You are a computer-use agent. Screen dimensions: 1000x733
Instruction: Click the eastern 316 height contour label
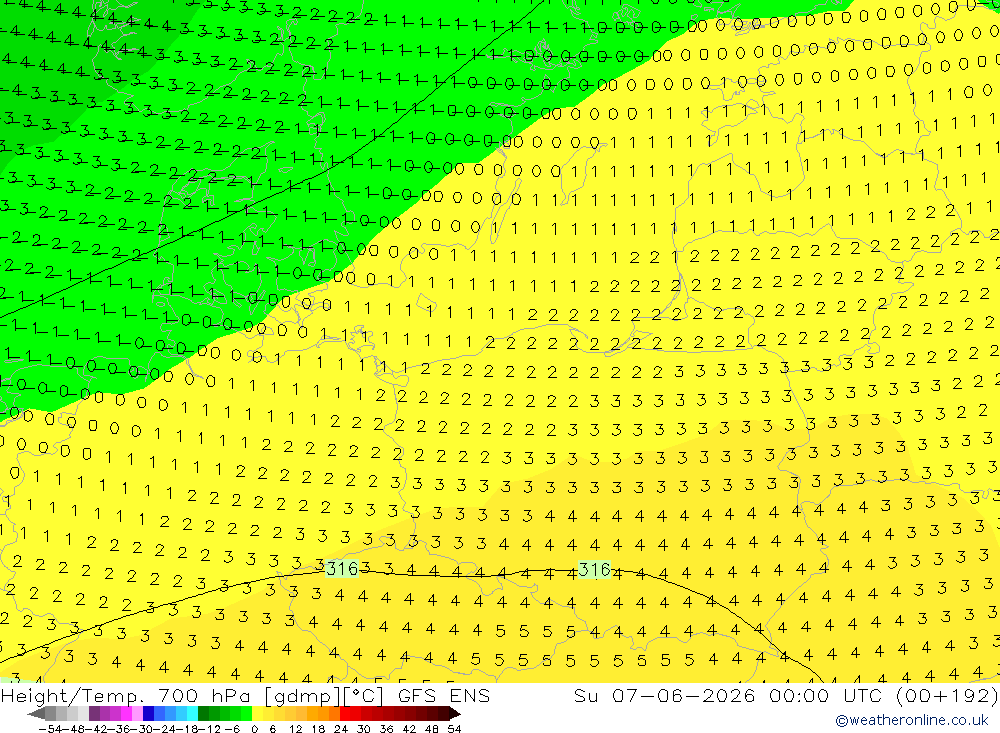coord(594,568)
